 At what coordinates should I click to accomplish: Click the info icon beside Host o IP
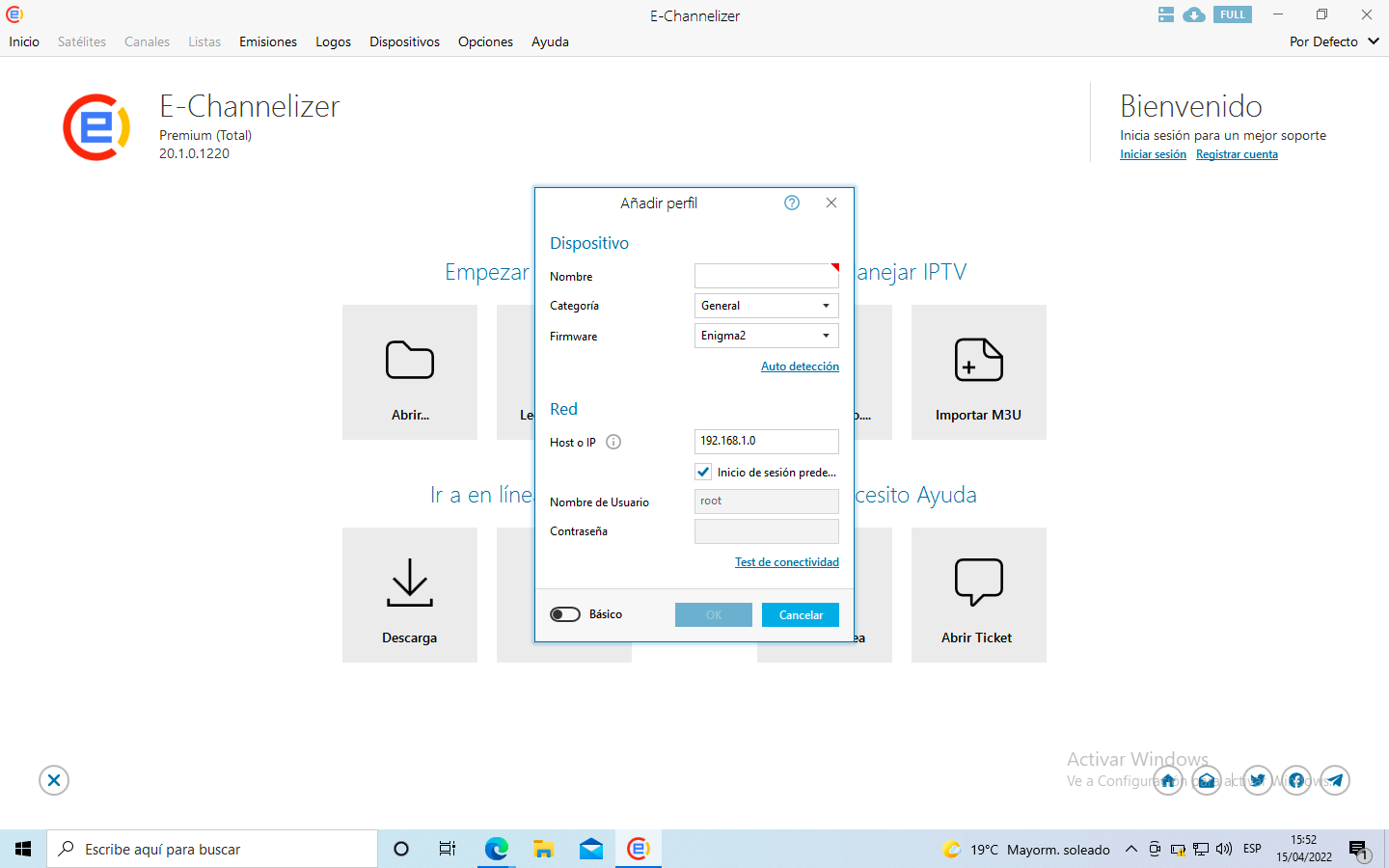(x=613, y=443)
